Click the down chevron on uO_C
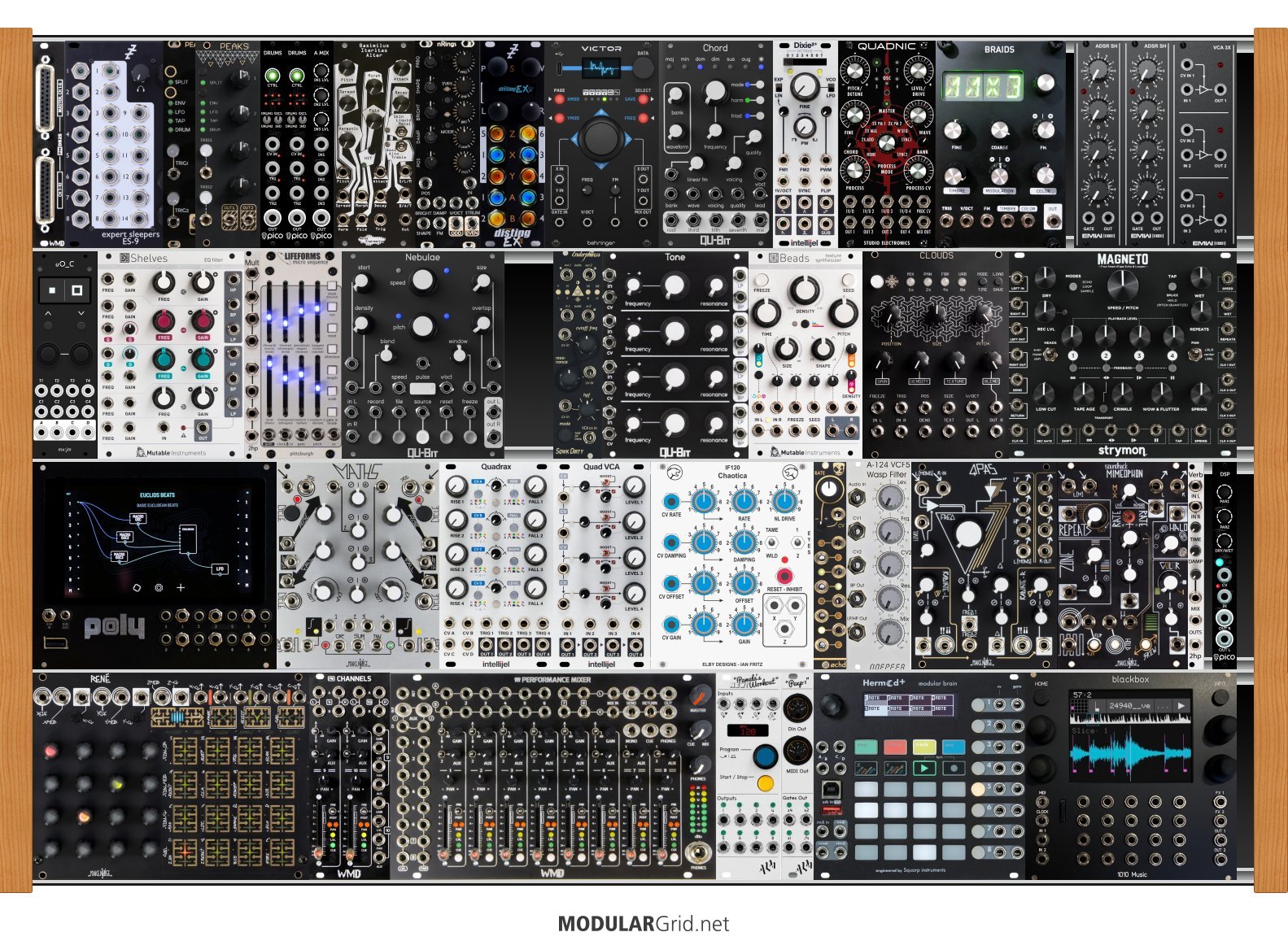 pyautogui.click(x=81, y=313)
